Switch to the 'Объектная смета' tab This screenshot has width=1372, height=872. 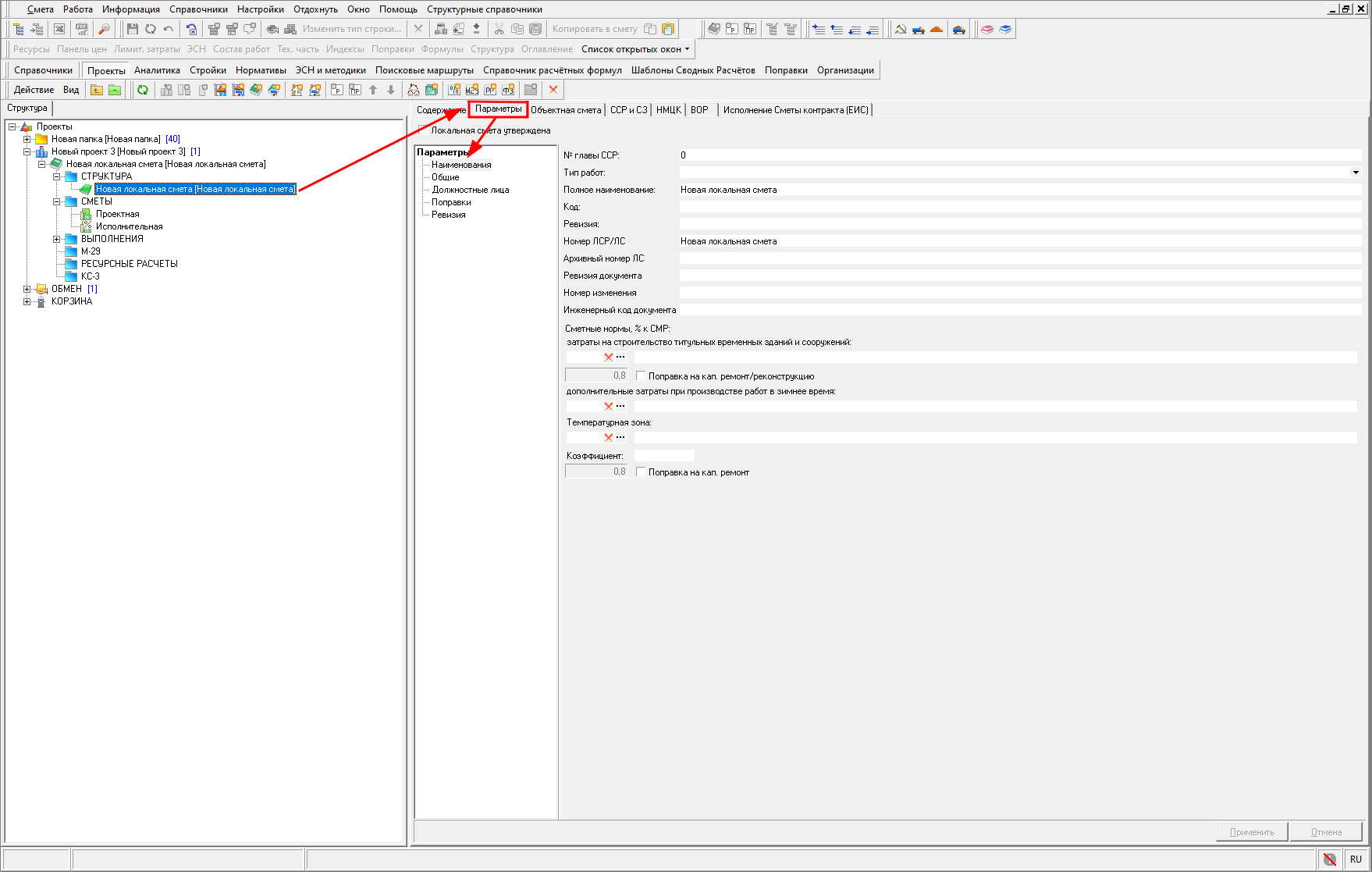point(566,110)
